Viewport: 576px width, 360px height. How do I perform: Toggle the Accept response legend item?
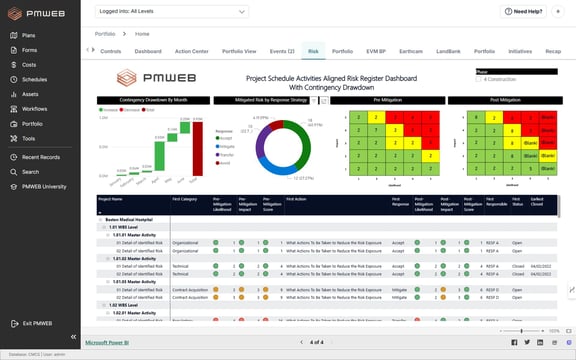(224, 138)
